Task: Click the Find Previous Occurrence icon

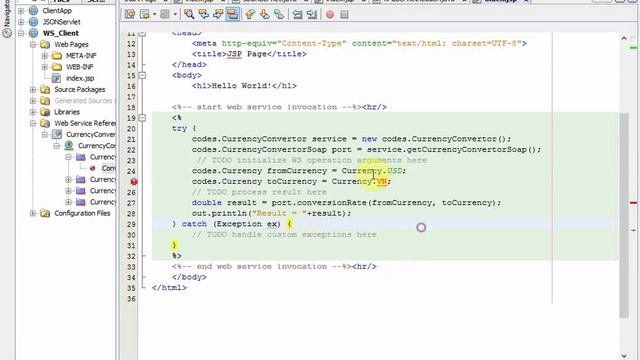Action: [x=203, y=15]
